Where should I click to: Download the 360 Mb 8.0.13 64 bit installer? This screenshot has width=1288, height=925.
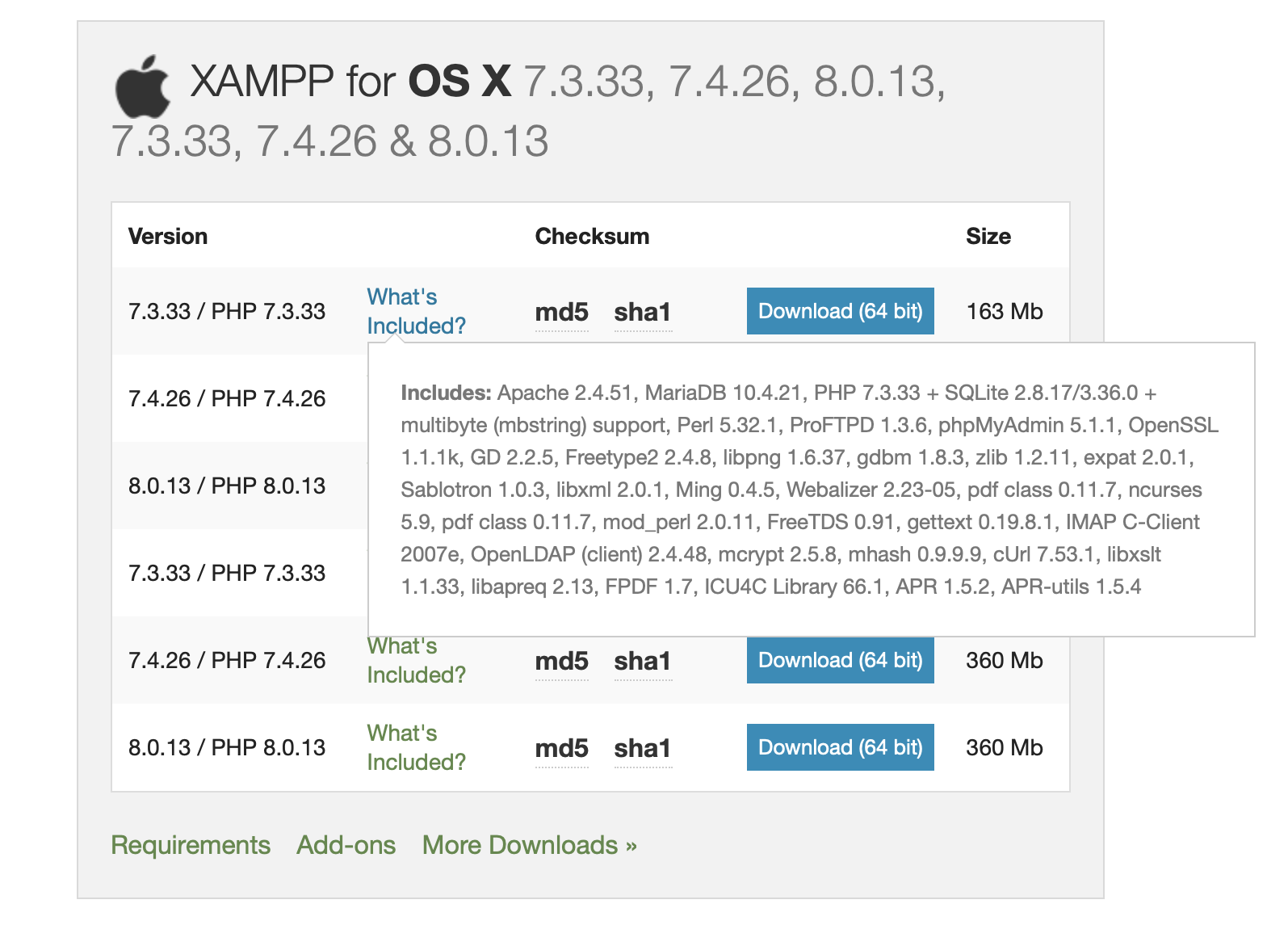click(840, 747)
